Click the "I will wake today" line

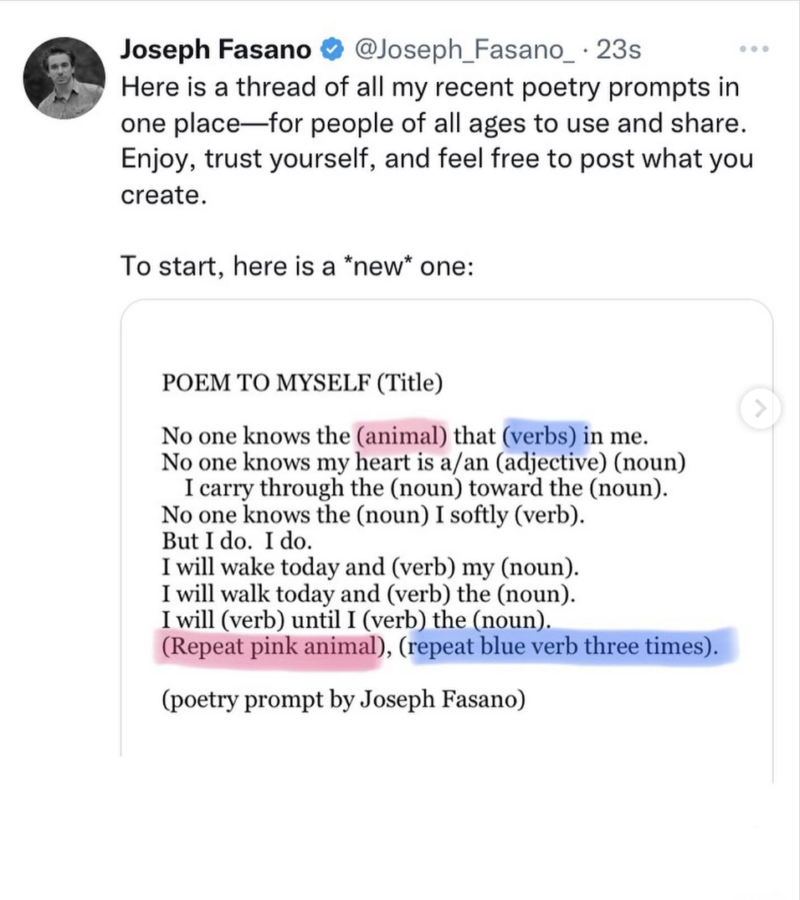(370, 568)
